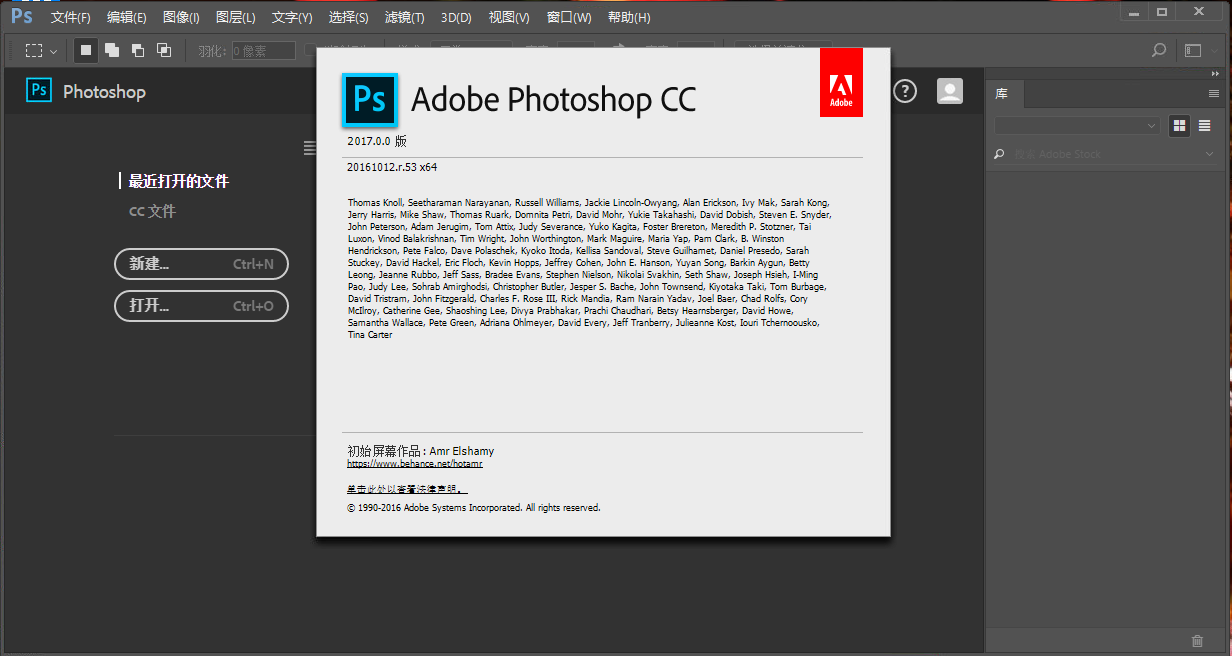Select the 'CC 文件' file list option
This screenshot has width=1232, height=656.
pos(152,212)
